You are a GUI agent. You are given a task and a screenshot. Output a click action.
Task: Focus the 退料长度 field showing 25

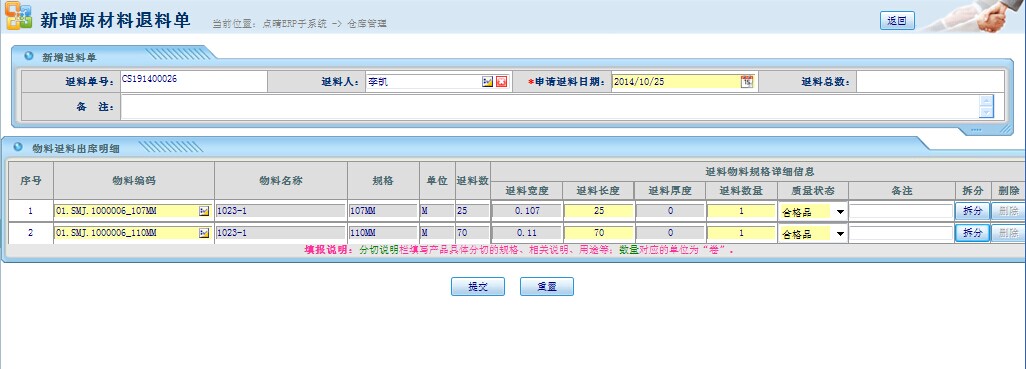point(599,211)
